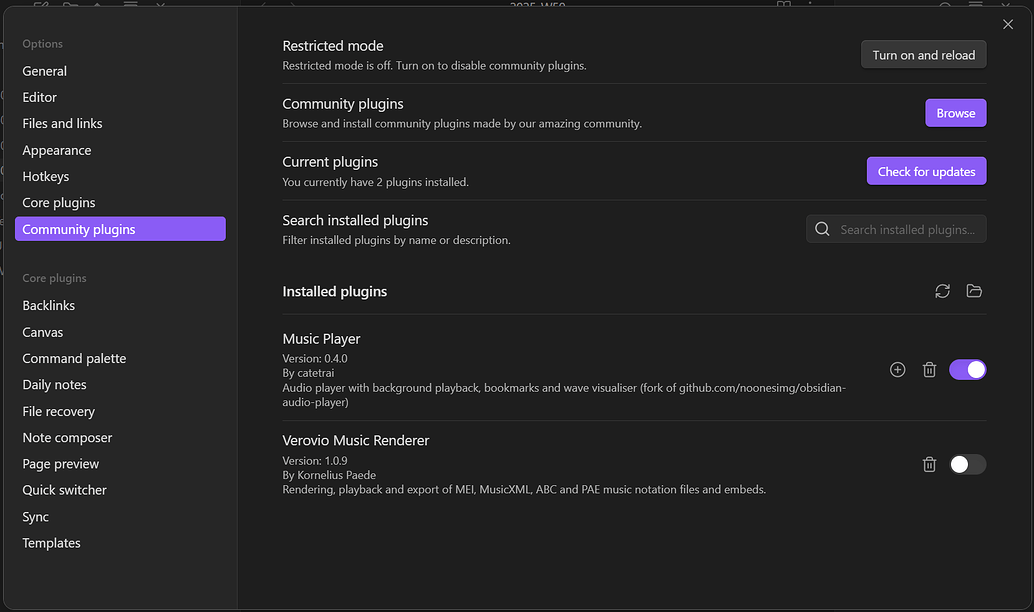Close the settings dialog
The width and height of the screenshot is (1034, 612).
point(1008,24)
